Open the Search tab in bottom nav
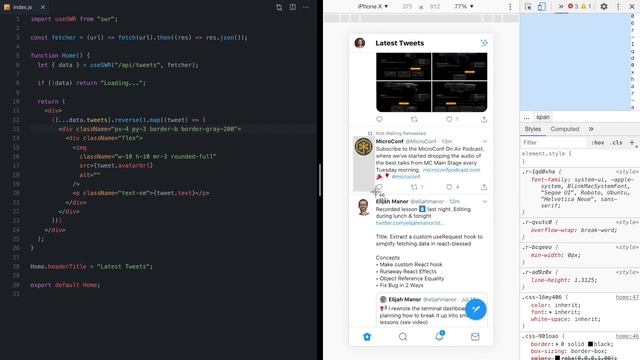The width and height of the screenshot is (640, 360). coord(403,337)
